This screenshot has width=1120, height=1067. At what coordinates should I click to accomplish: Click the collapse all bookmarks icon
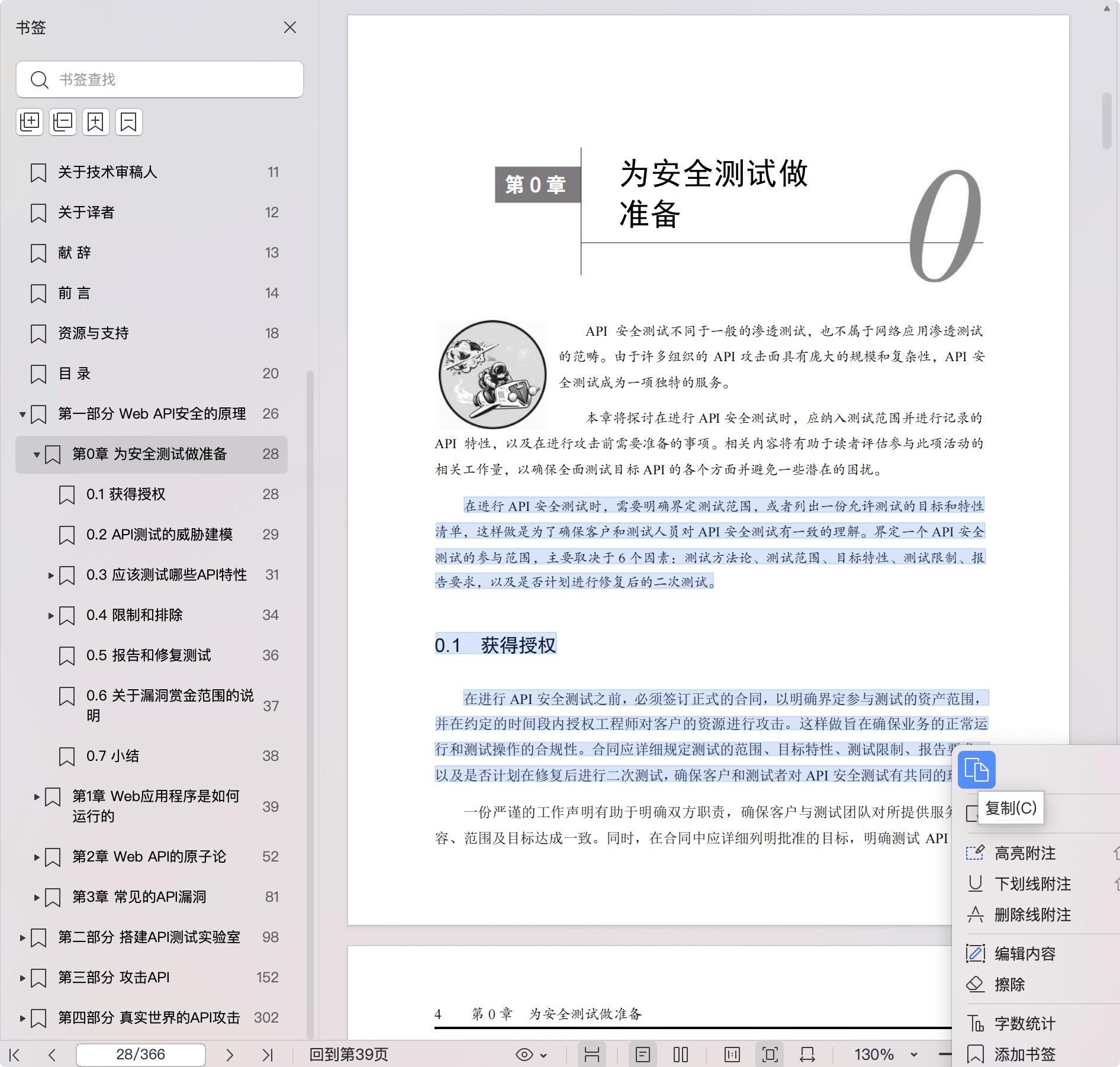coord(63,122)
